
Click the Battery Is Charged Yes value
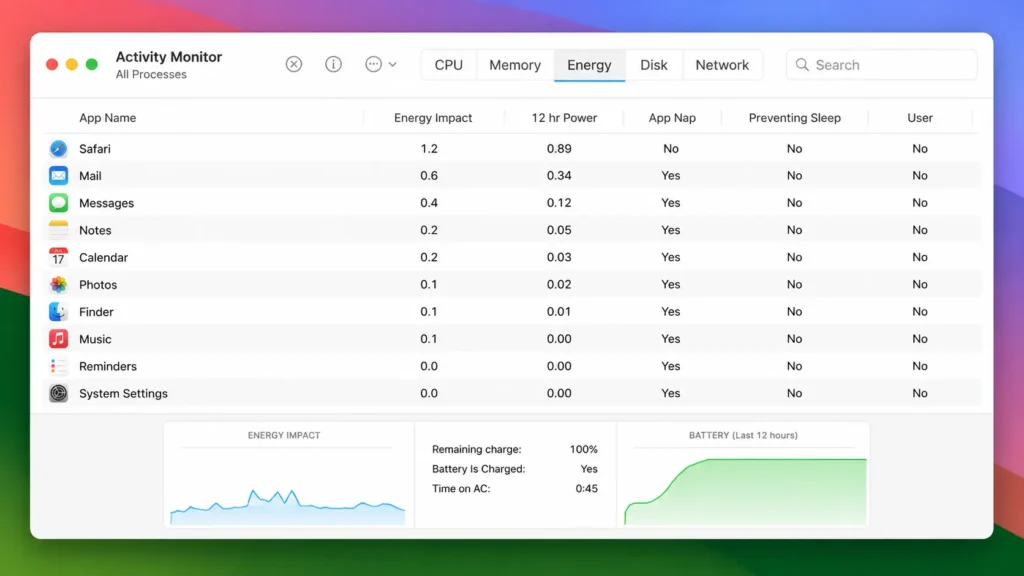tap(589, 469)
